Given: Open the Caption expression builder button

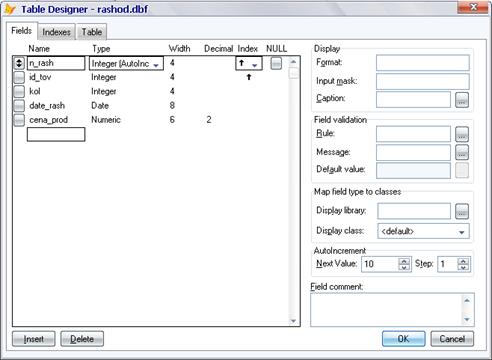Looking at the screenshot, I should (x=462, y=100).
